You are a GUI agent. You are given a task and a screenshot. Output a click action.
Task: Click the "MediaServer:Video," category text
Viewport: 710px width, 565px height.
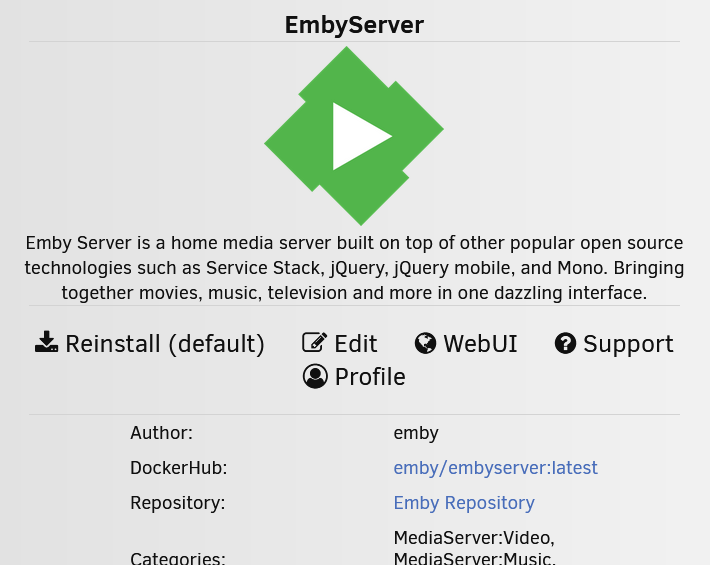pos(474,538)
